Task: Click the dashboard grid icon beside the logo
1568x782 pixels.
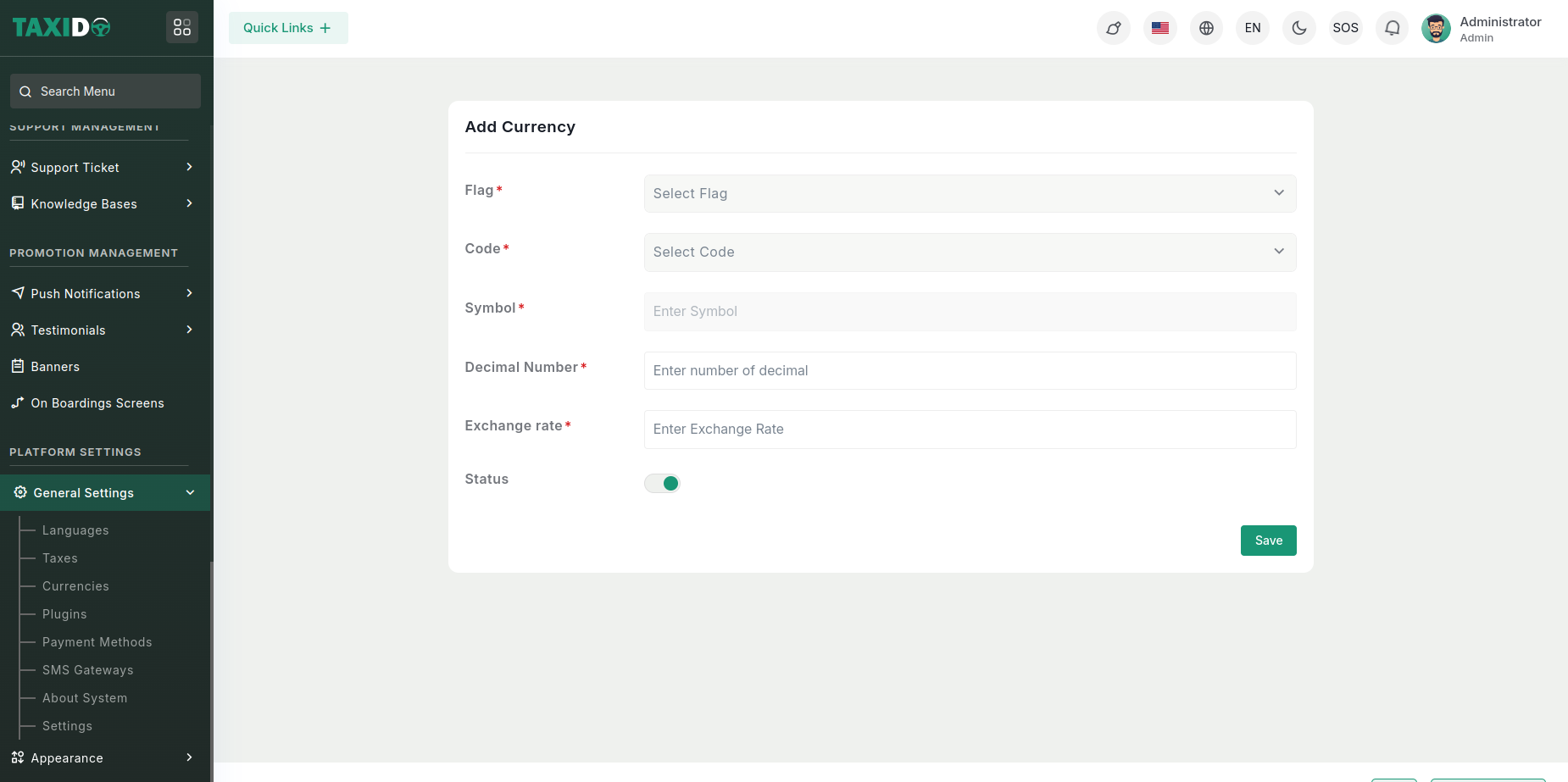Action: click(x=182, y=28)
